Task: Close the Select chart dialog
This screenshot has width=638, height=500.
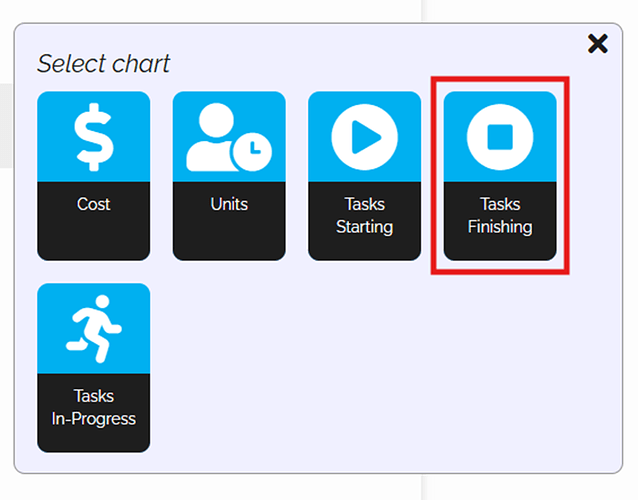Action: coord(597,43)
